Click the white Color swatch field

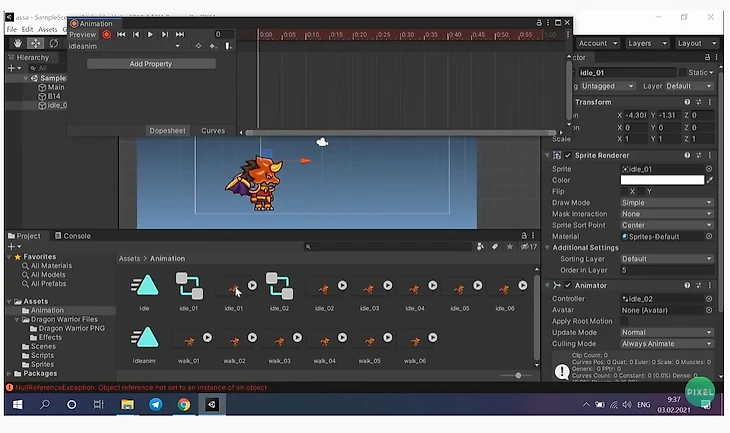click(x=661, y=180)
